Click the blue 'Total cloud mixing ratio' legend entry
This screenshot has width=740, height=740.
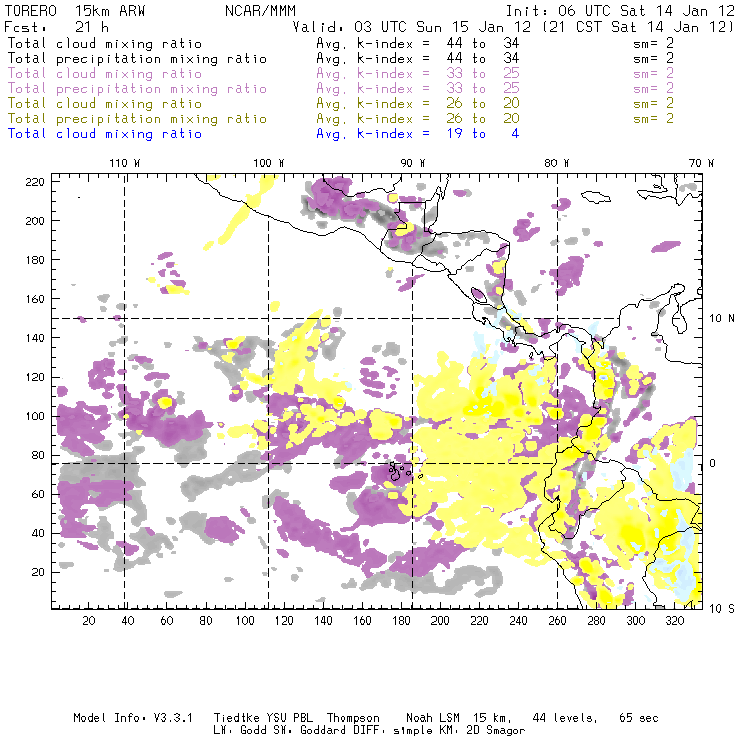click(x=105, y=134)
